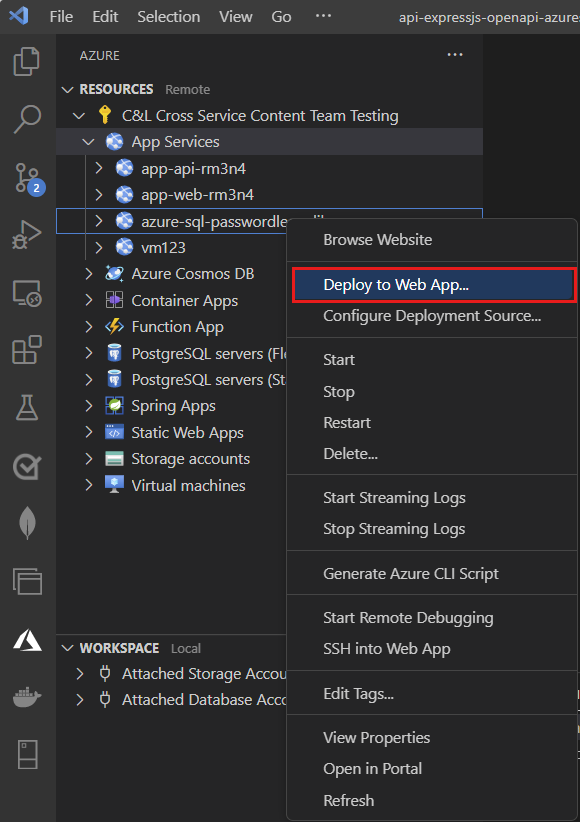
Task: Open the Docker extension view
Action: click(x=27, y=697)
